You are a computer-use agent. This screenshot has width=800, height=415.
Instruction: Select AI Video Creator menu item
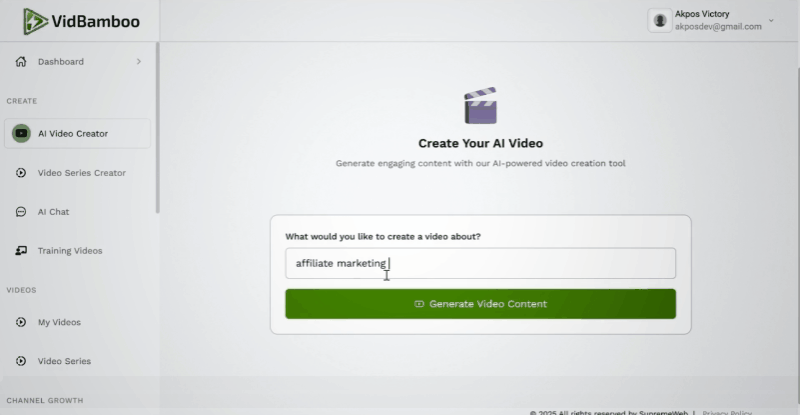[x=78, y=134]
